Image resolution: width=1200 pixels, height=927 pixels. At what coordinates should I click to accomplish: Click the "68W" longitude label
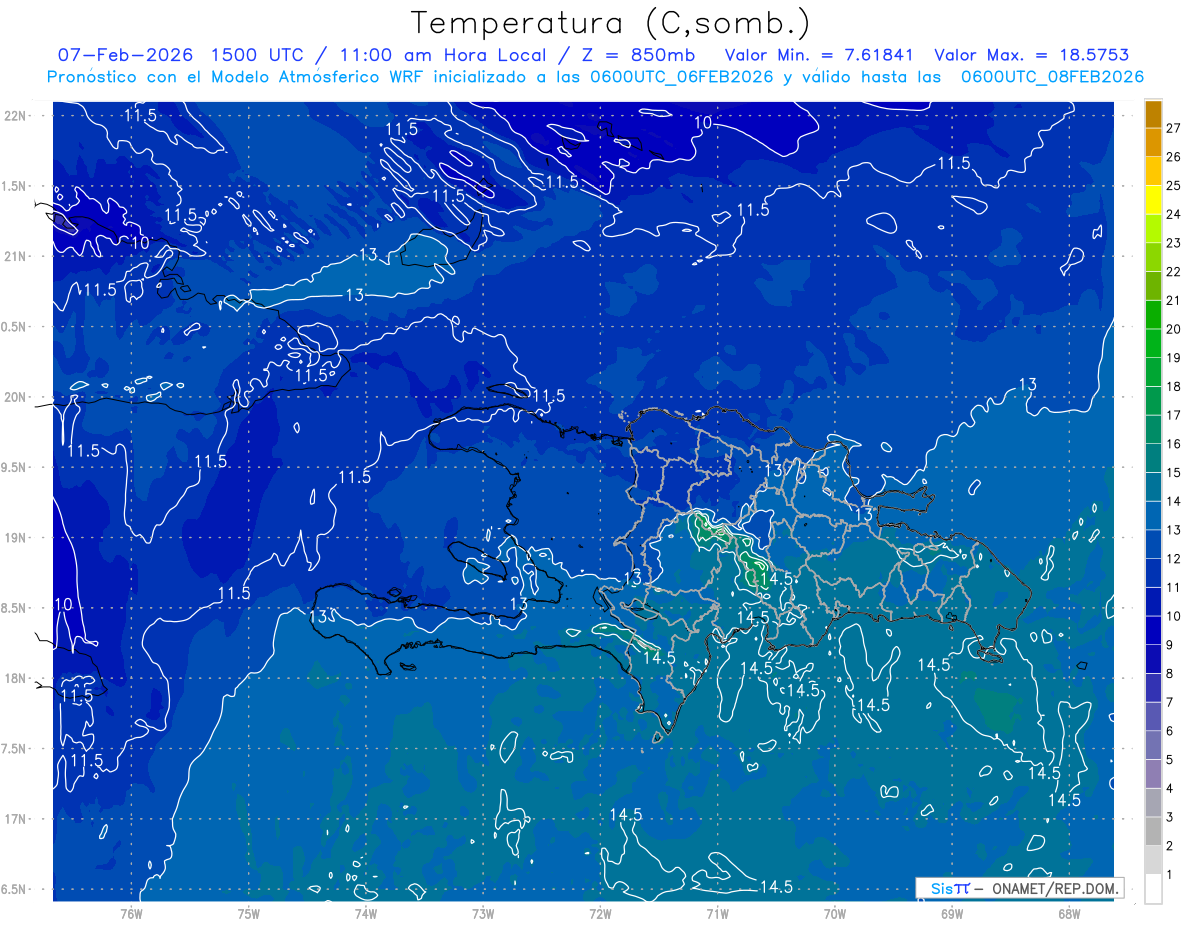click(1068, 914)
